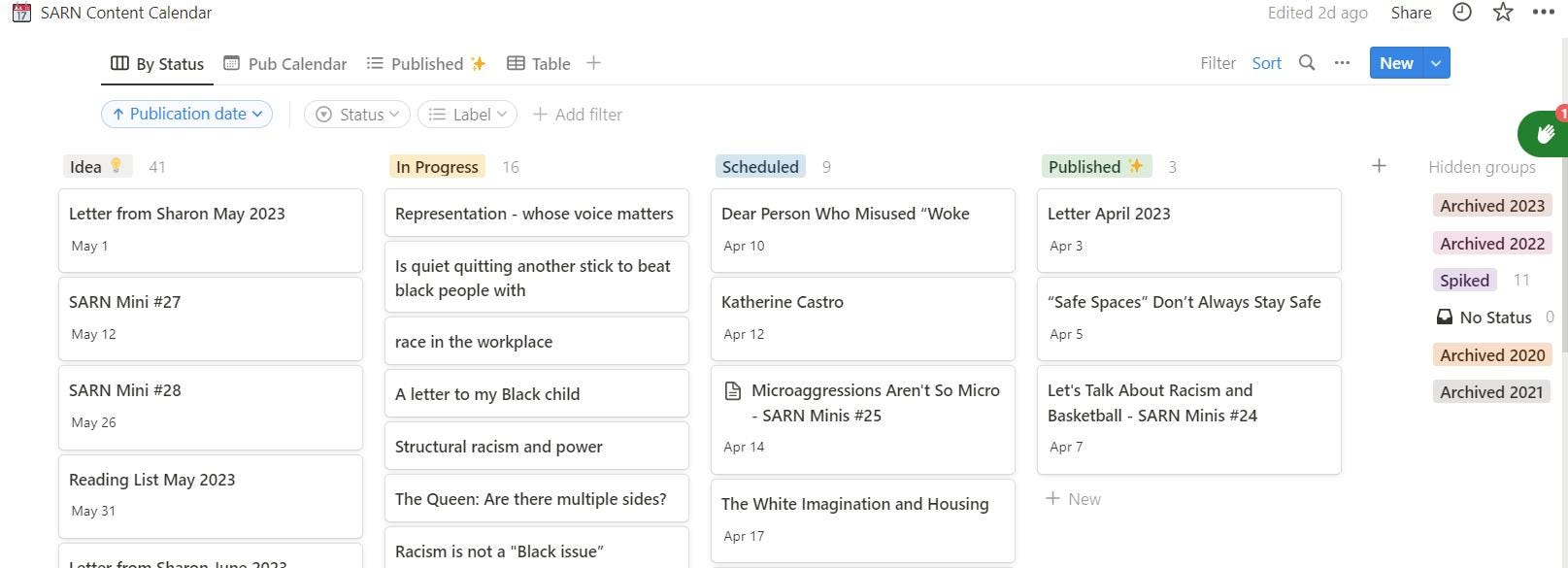
Task: Click the No Status inbox icon
Action: click(x=1445, y=317)
